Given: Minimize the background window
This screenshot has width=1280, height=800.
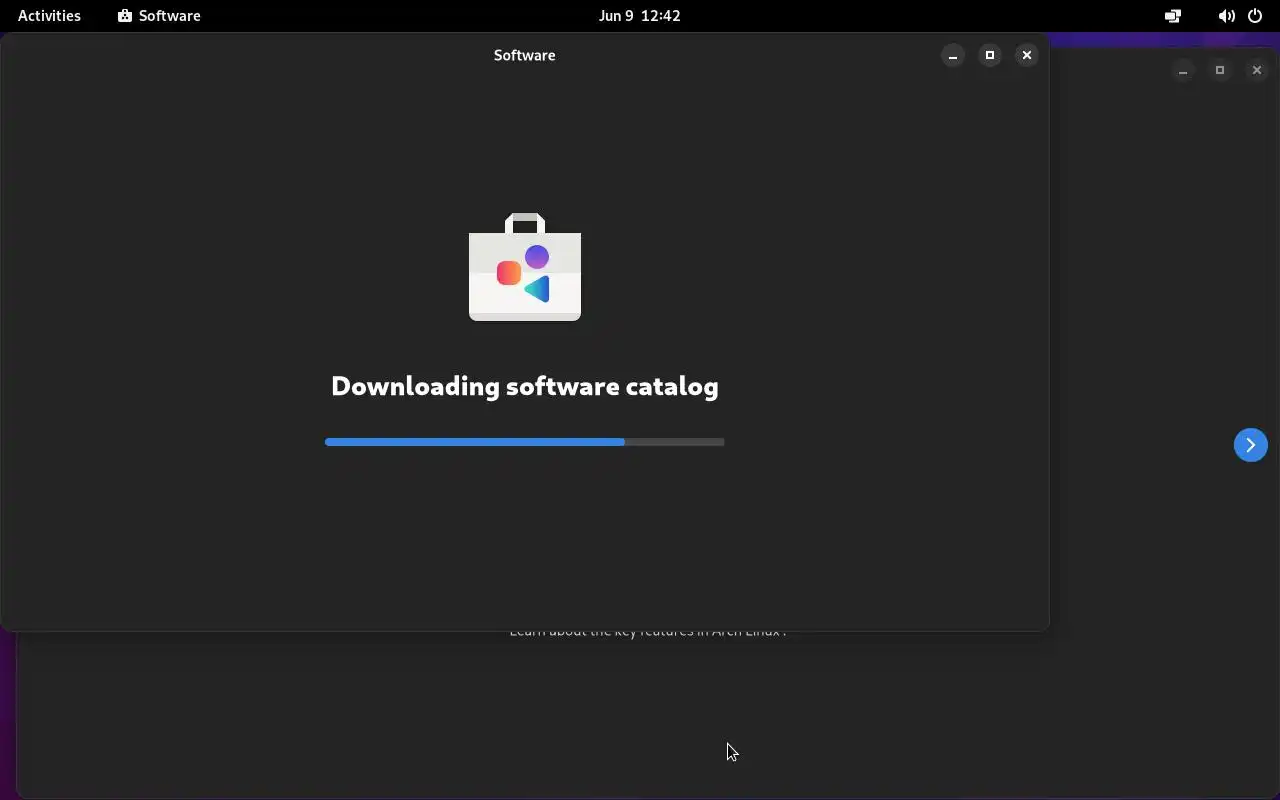Looking at the screenshot, I should pos(1183,70).
